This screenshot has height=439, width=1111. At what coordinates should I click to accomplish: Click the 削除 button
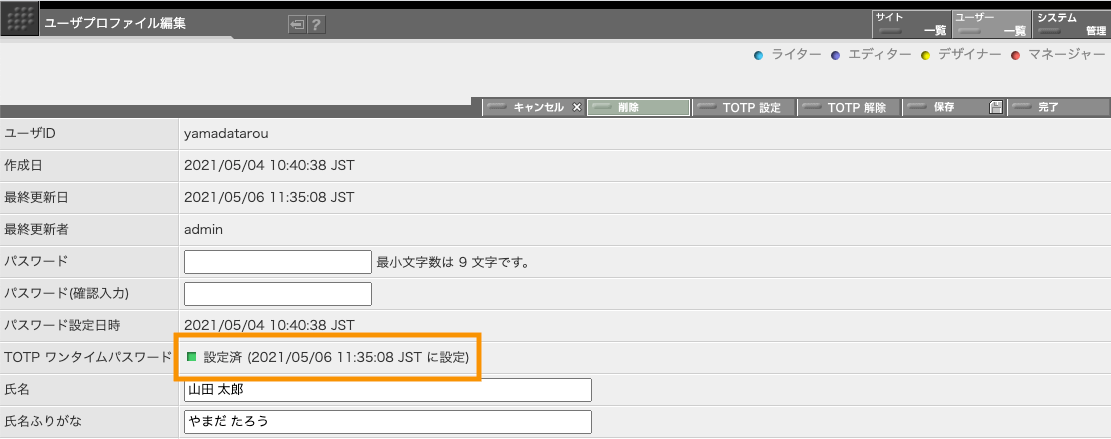pos(638,108)
